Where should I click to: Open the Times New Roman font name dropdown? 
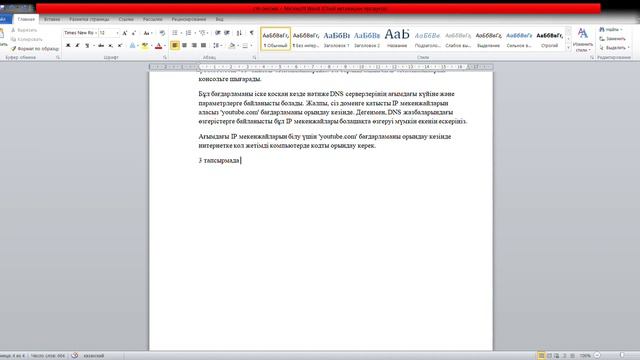pos(96,33)
